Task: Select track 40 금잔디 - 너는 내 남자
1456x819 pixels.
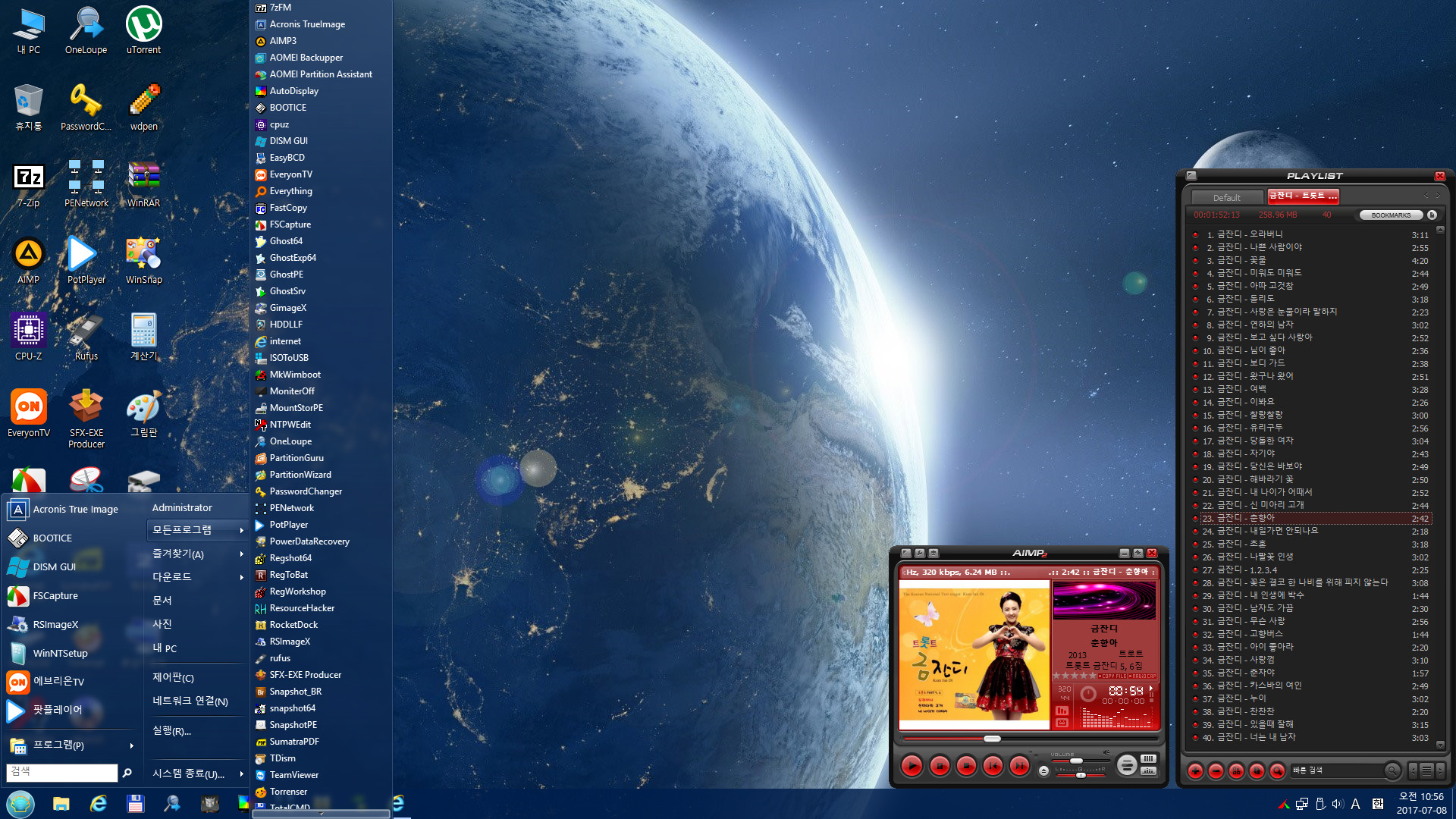Action: [x=1310, y=737]
